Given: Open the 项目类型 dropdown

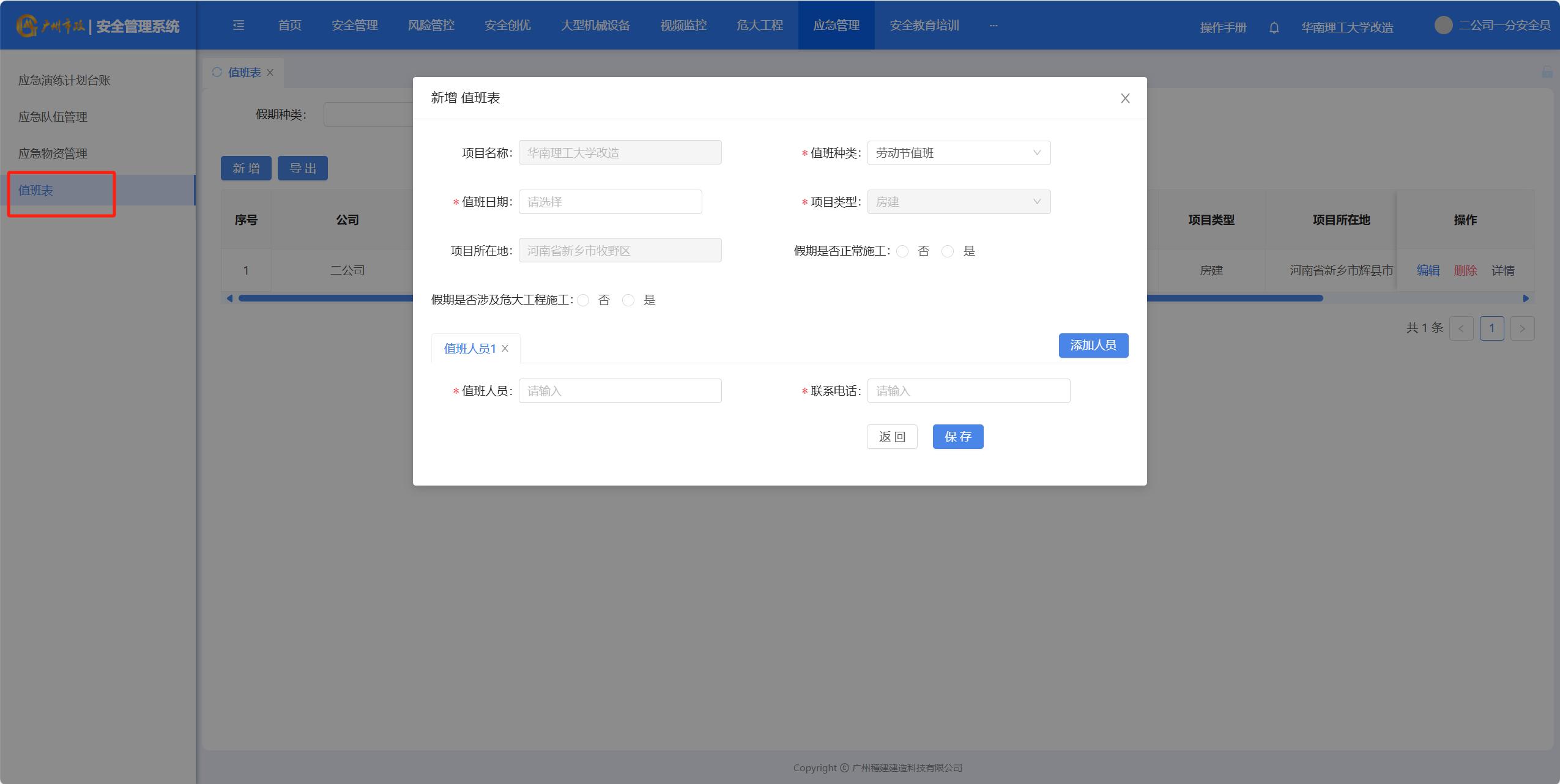Looking at the screenshot, I should pyautogui.click(x=958, y=202).
